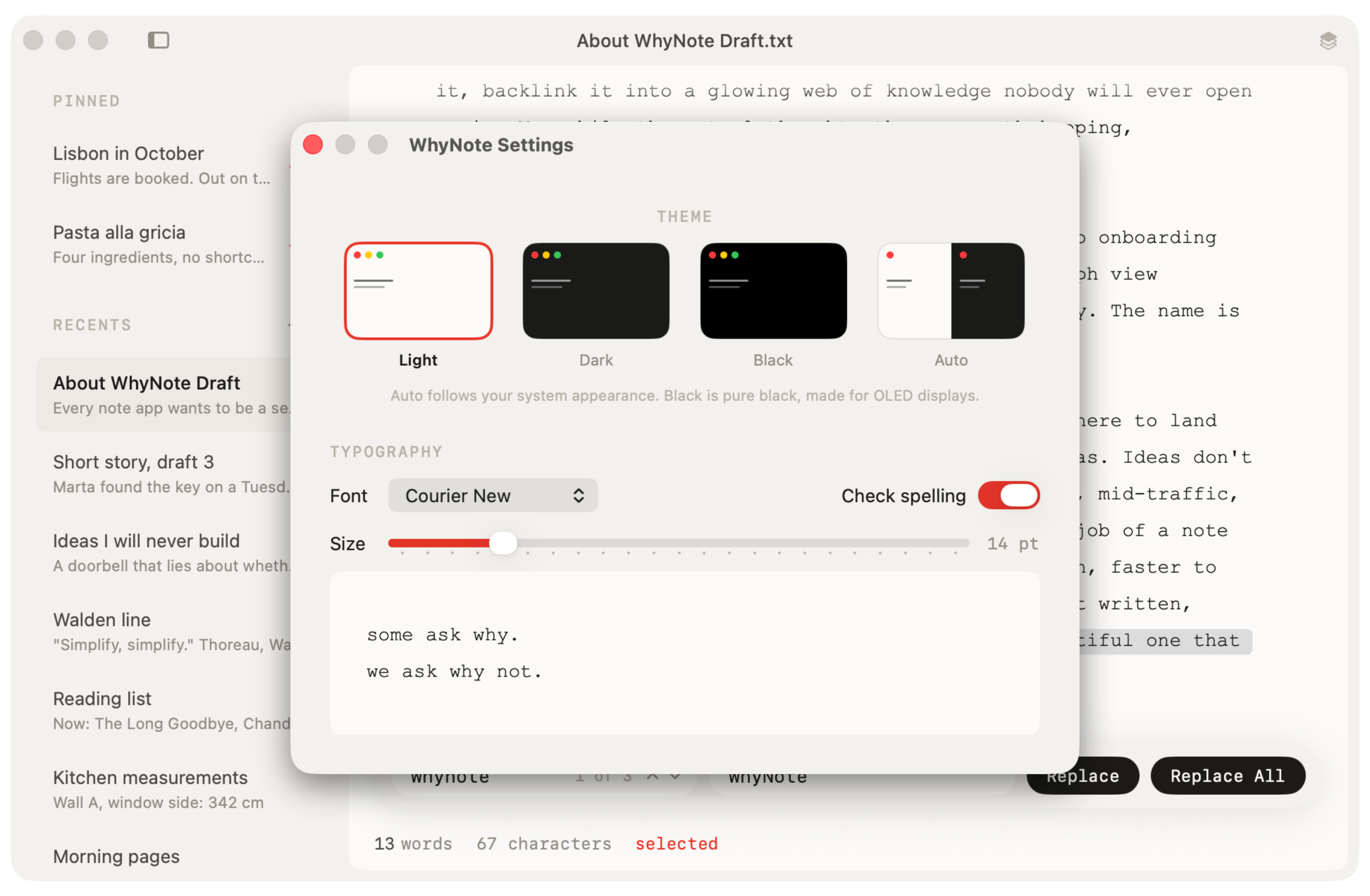Screen dimensions: 1370x896
Task: Close the WhyNote Settings dialog
Action: (312, 144)
